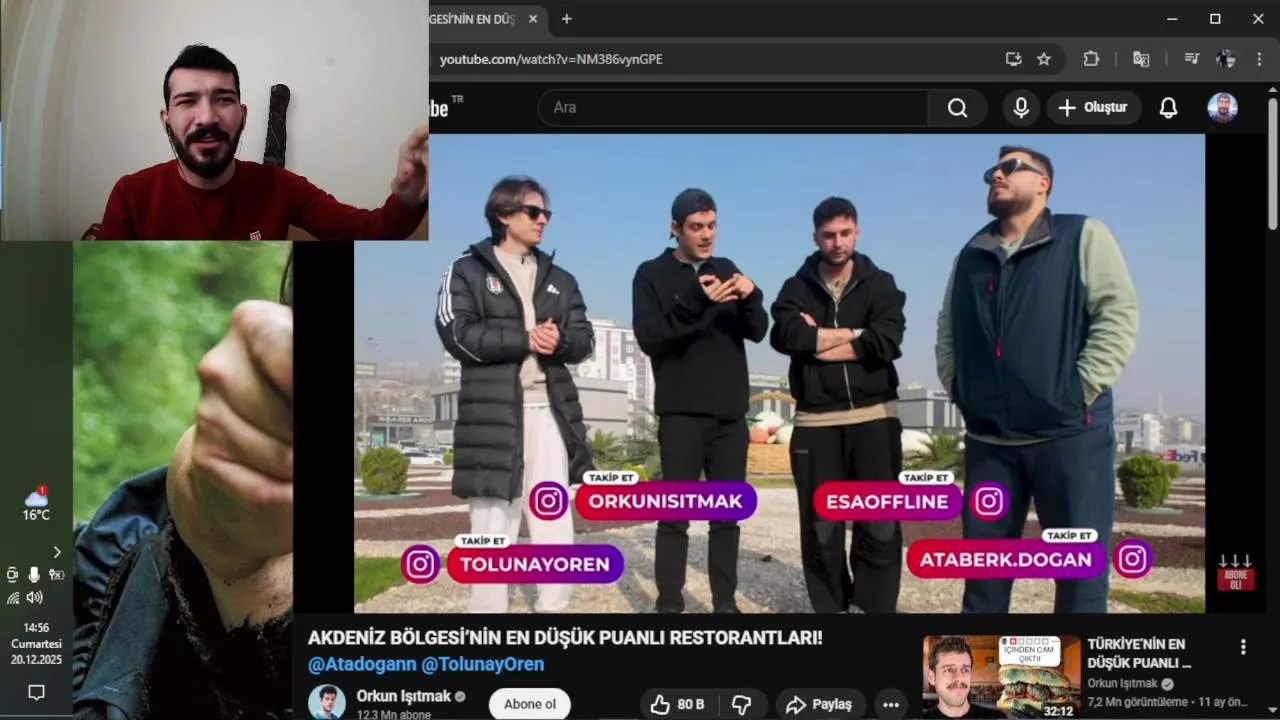Open the @Atadogann mention link
This screenshot has height=720, width=1280.
(362, 664)
